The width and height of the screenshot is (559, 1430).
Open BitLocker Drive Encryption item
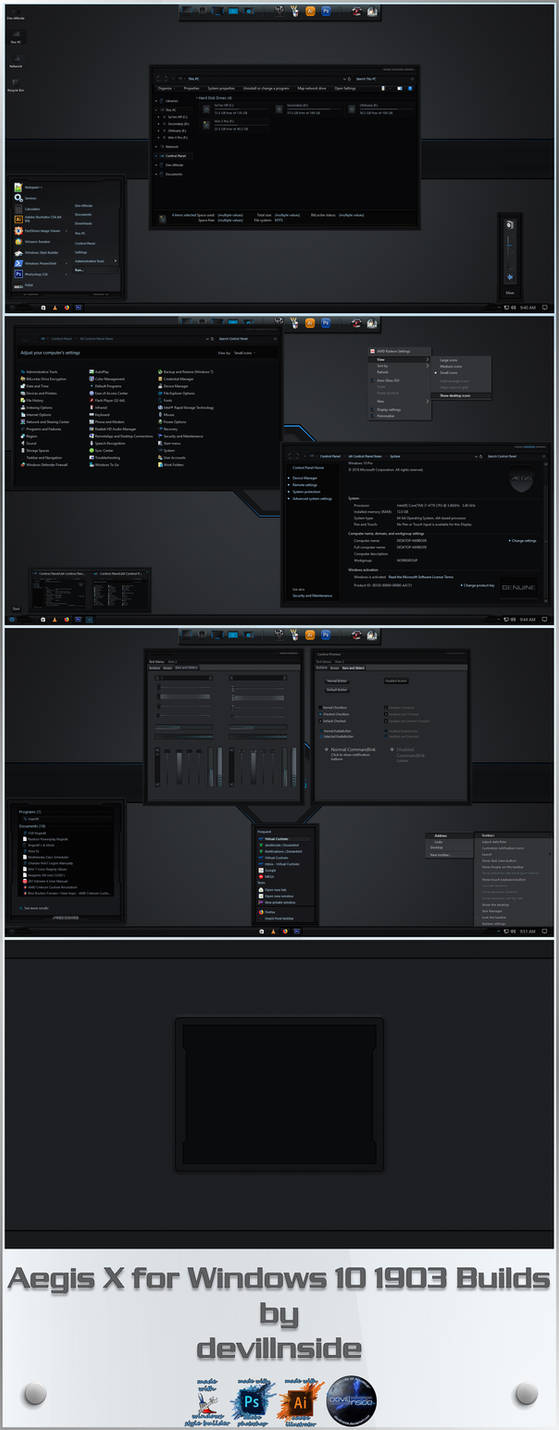pyautogui.click(x=44, y=378)
